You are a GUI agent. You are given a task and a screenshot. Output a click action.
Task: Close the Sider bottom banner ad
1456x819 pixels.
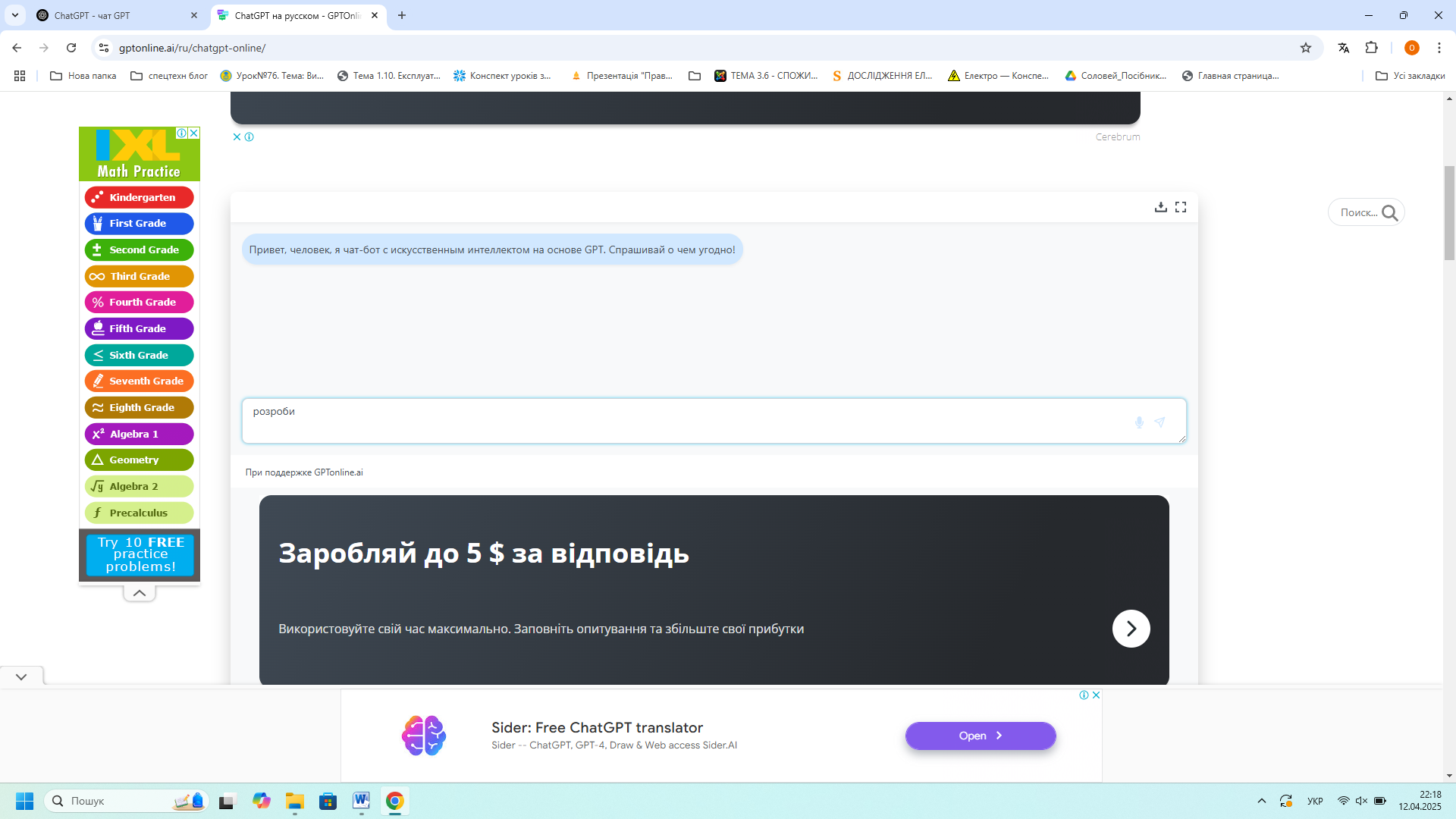(1096, 695)
